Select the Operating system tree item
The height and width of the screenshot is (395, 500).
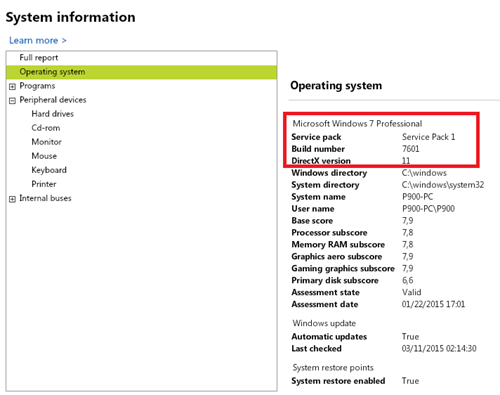coord(141,72)
